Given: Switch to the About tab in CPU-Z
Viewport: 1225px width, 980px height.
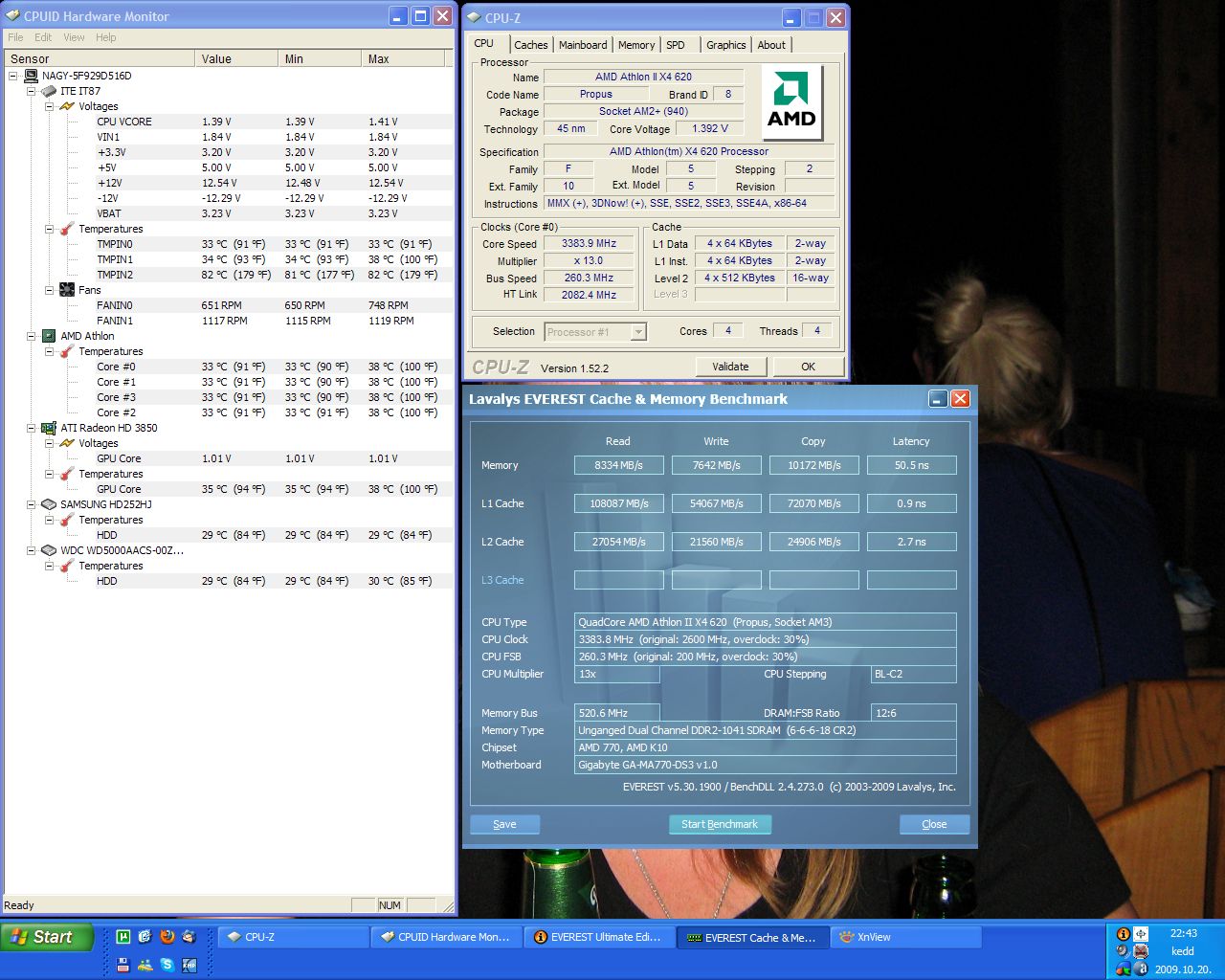Looking at the screenshot, I should pyautogui.click(x=771, y=45).
